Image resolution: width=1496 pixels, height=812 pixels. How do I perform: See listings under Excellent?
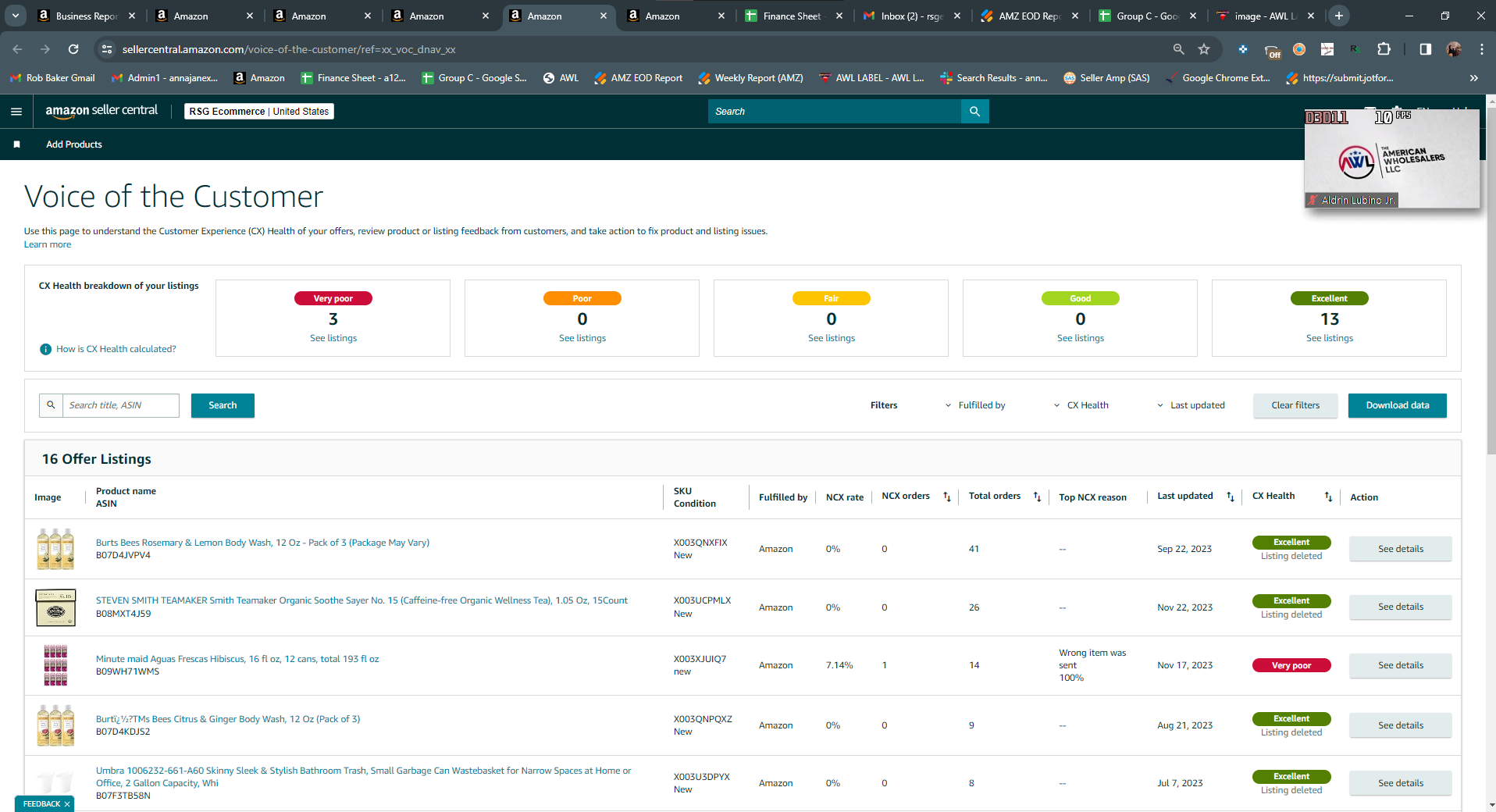pyautogui.click(x=1330, y=338)
